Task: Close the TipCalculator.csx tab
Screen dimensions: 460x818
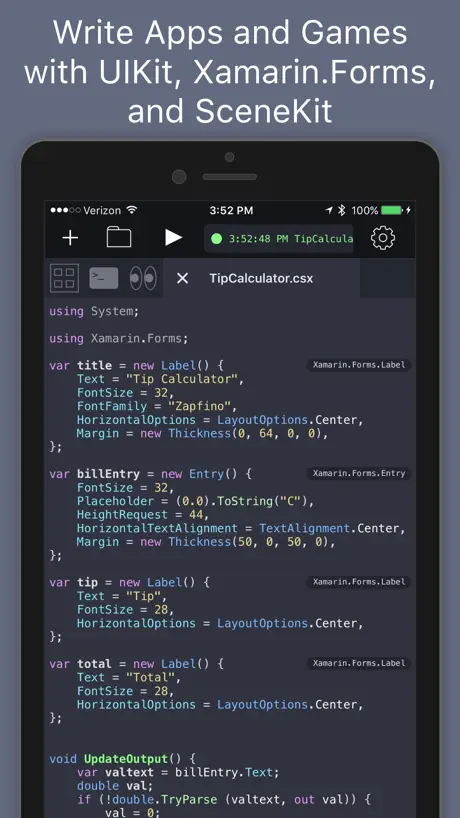Action: (182, 279)
